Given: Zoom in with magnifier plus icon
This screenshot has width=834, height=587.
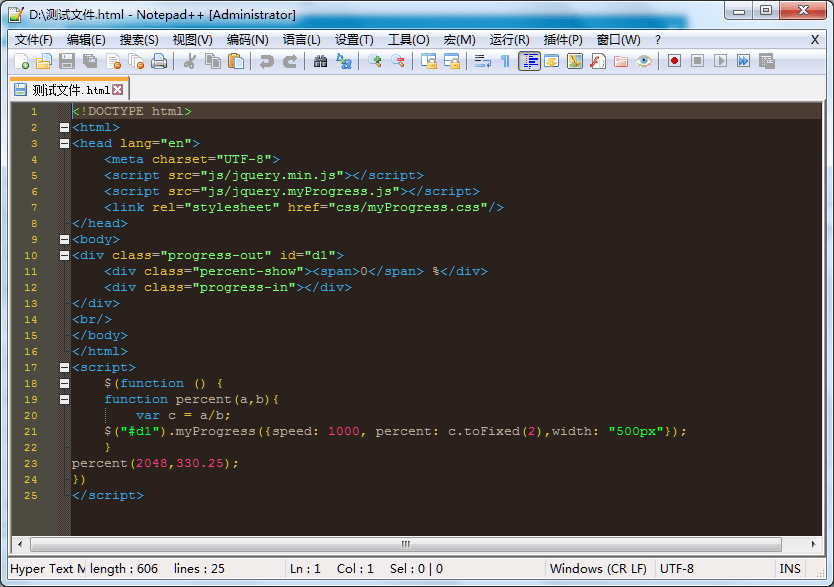Looking at the screenshot, I should tap(374, 61).
